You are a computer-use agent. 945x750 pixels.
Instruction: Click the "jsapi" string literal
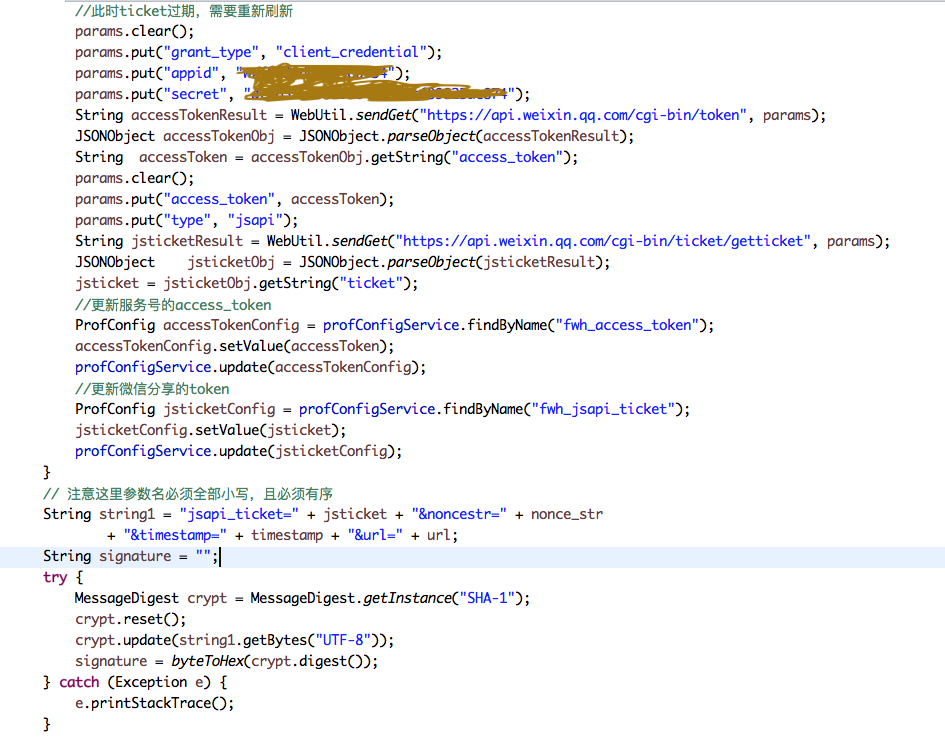pos(255,221)
